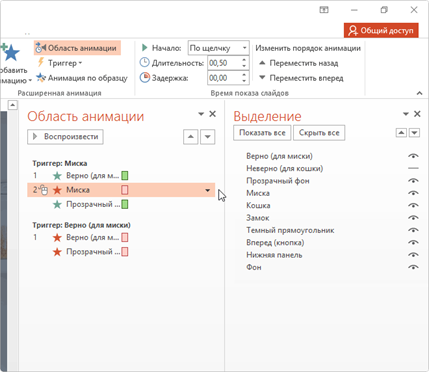Toggle visibility of Нижняя панель
The width and height of the screenshot is (429, 372).
click(413, 255)
